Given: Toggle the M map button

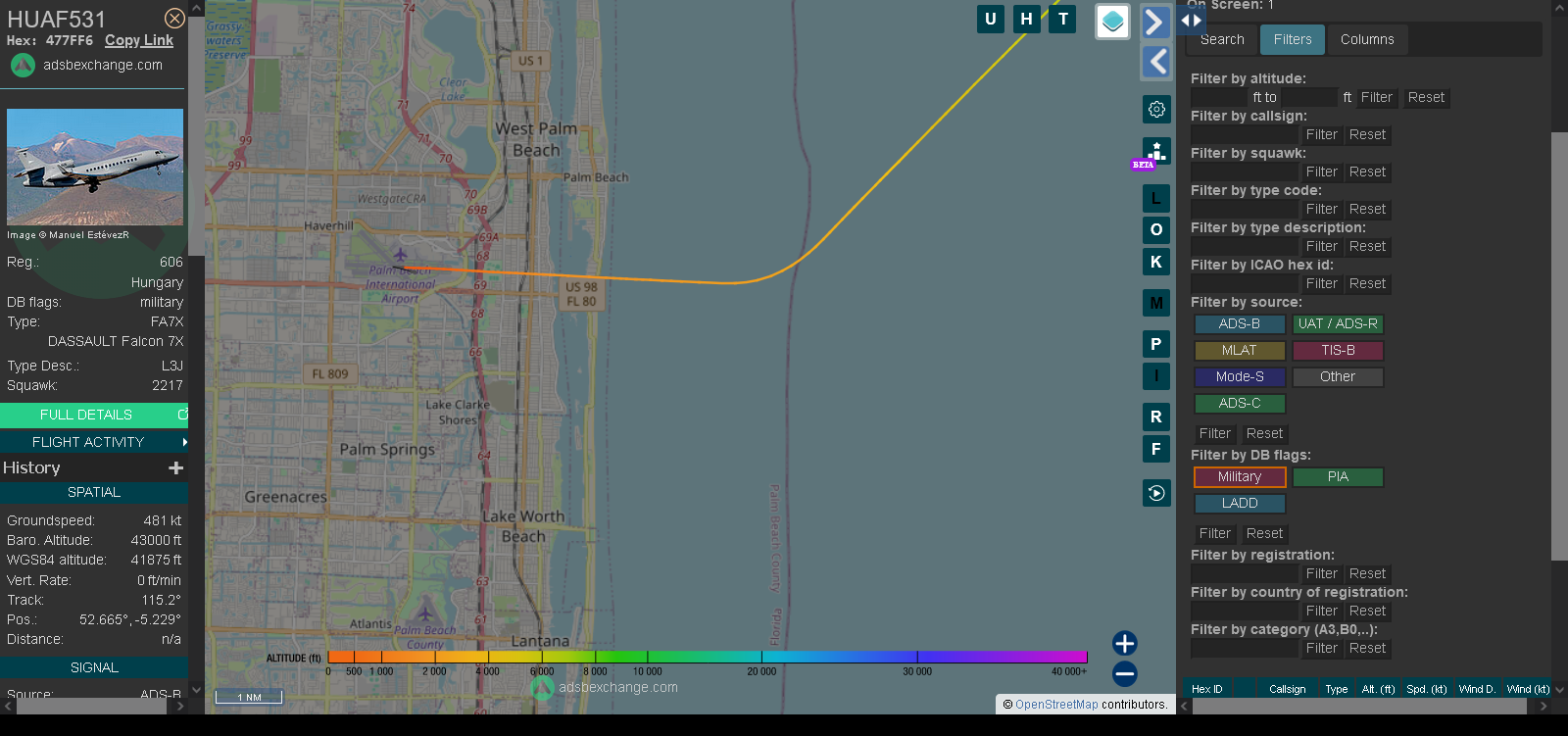Looking at the screenshot, I should (x=1156, y=303).
